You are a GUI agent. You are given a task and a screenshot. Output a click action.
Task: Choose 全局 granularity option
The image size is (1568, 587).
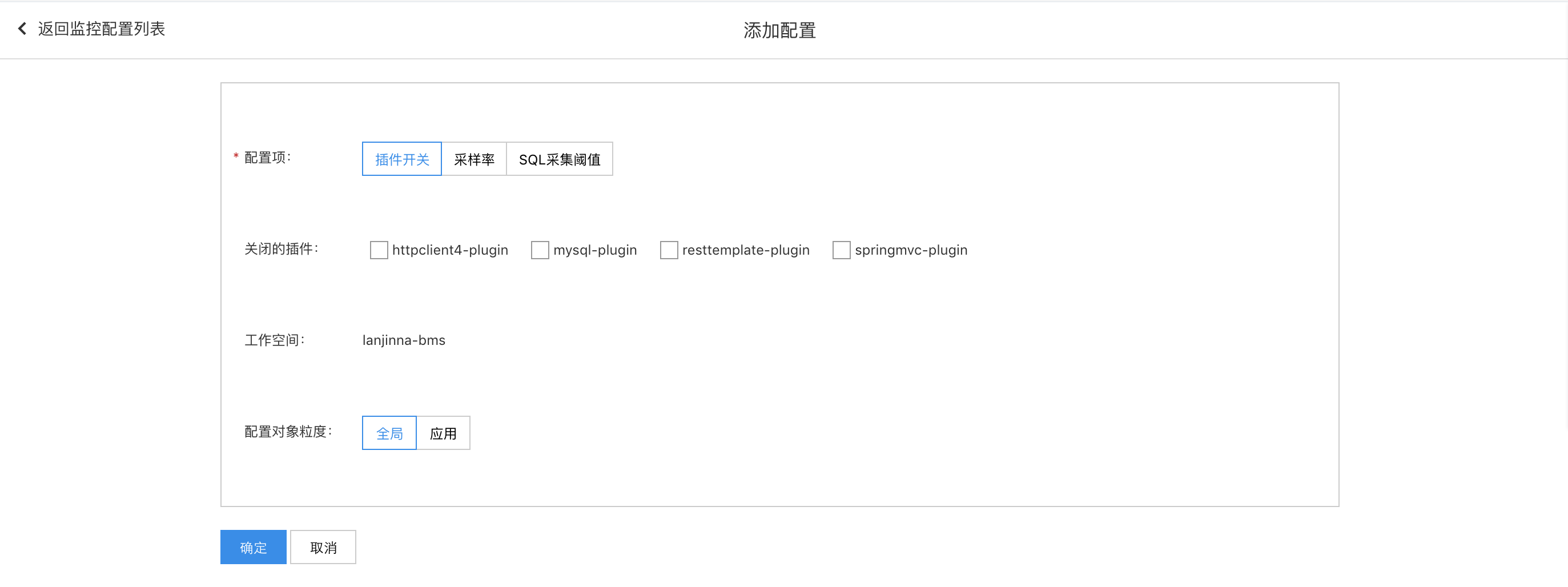point(389,433)
